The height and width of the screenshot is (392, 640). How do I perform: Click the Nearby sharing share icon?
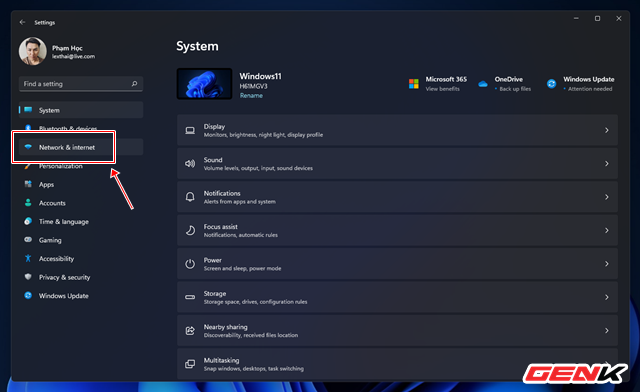(190, 331)
